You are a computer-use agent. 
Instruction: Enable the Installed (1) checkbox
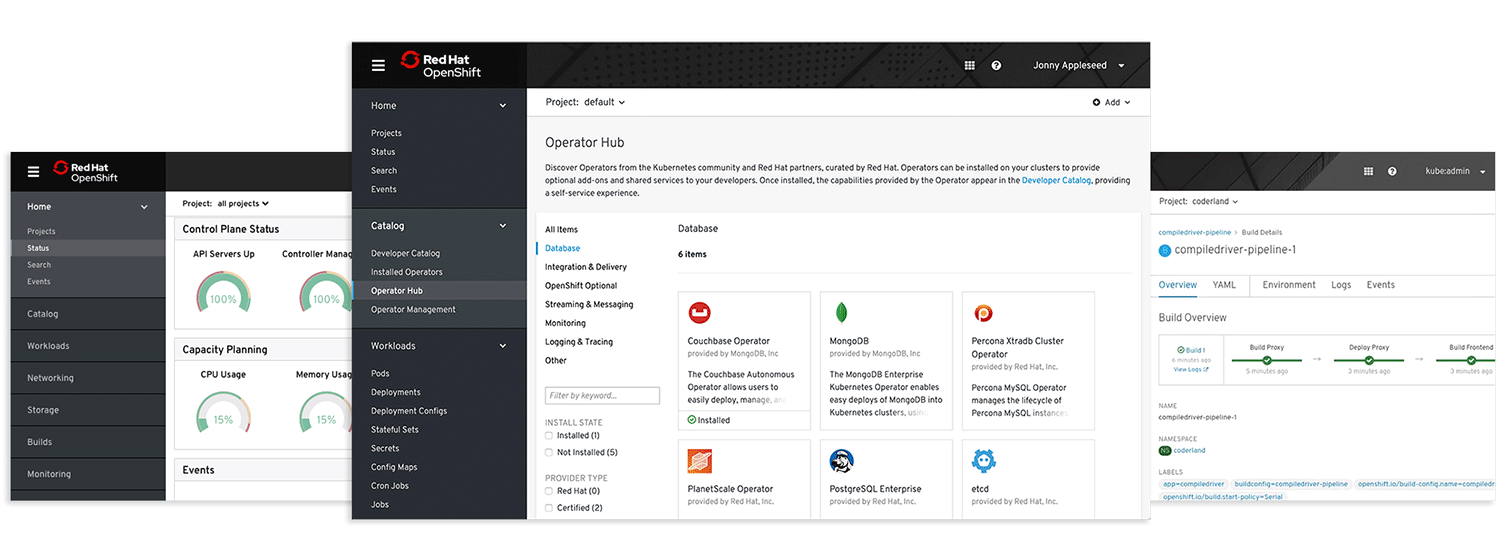[x=549, y=436]
